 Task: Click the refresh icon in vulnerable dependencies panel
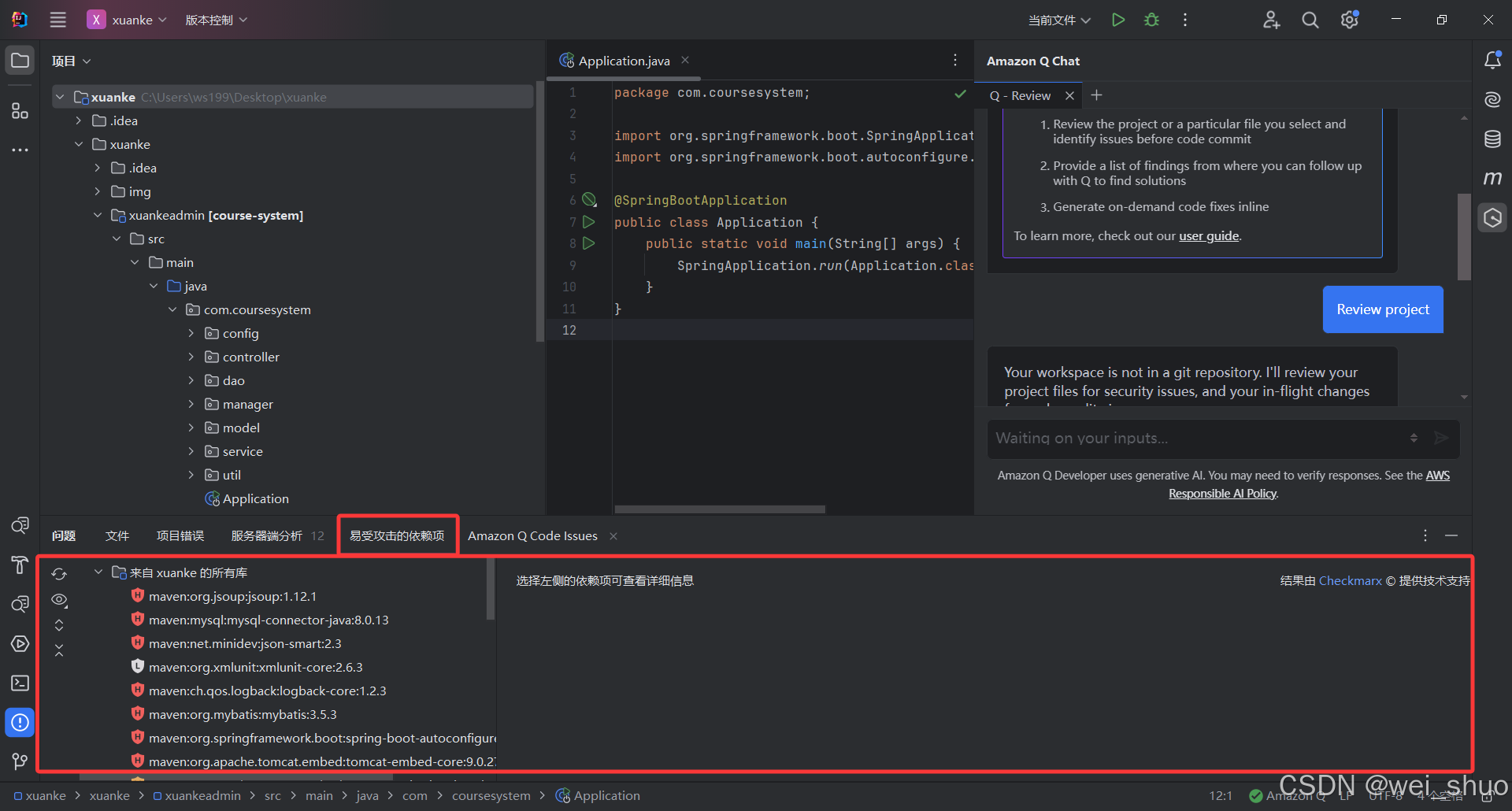point(59,574)
